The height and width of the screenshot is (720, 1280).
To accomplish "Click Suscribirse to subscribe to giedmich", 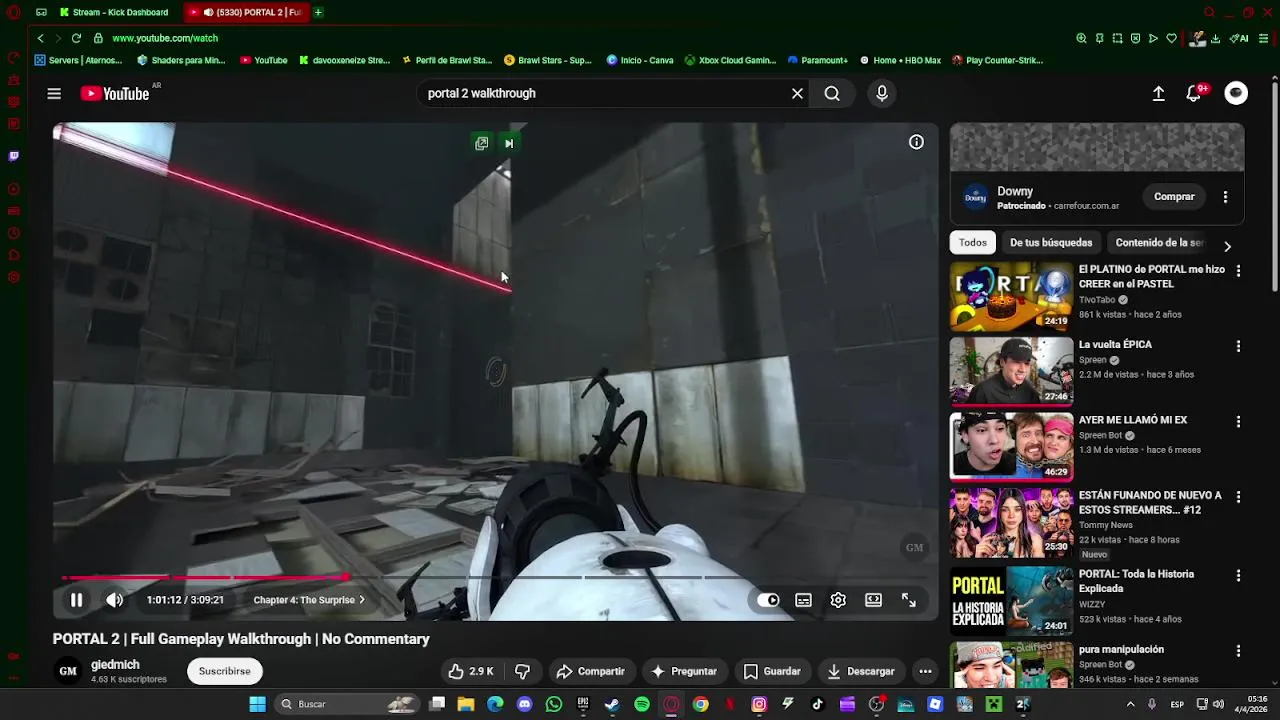I will point(224,671).
